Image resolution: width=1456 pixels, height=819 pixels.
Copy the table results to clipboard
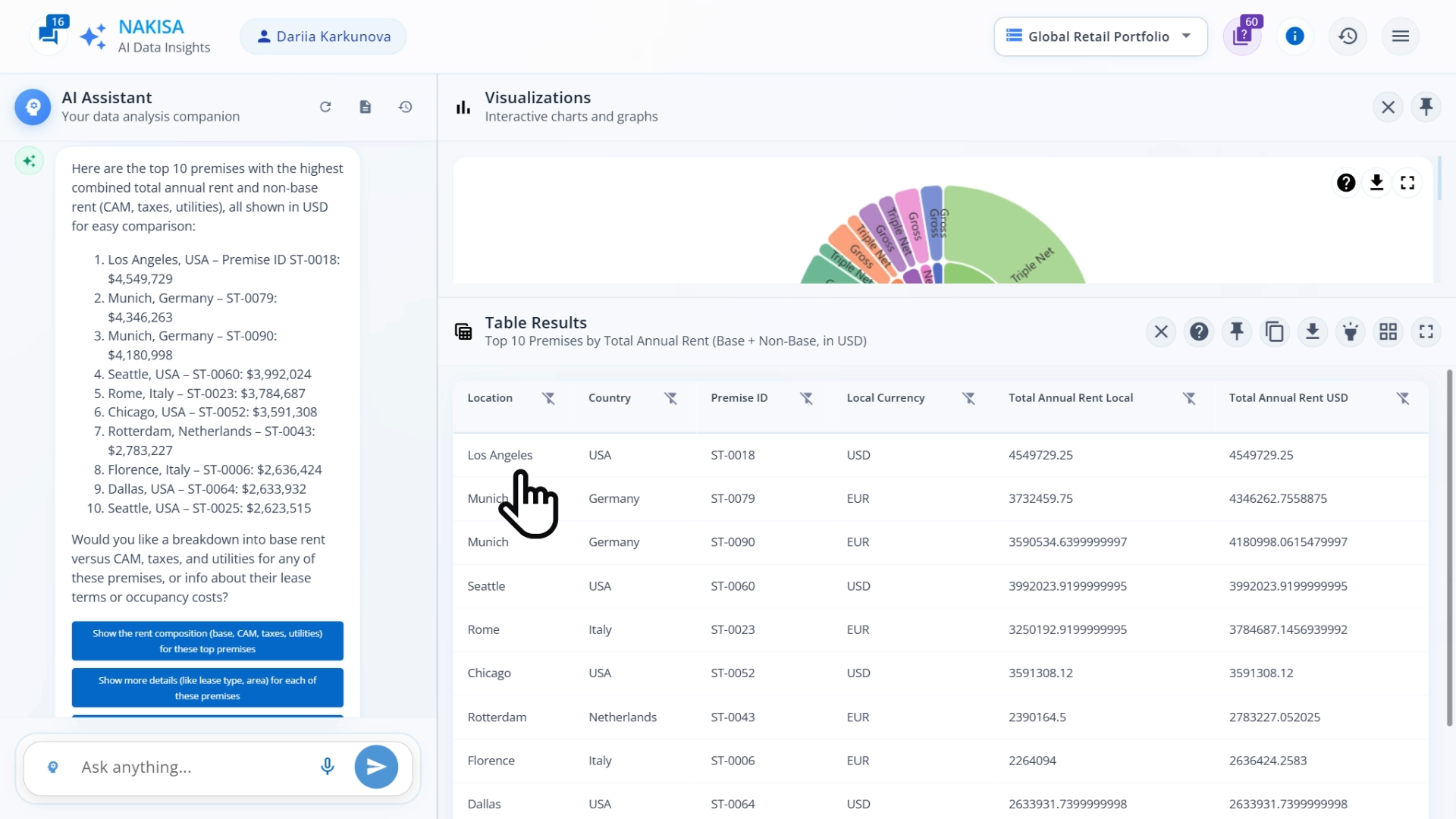[1274, 331]
